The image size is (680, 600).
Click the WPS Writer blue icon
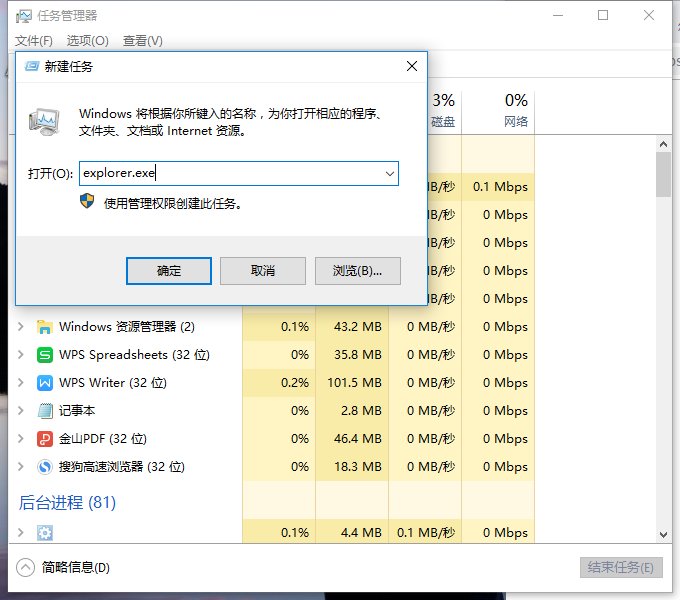(x=45, y=383)
